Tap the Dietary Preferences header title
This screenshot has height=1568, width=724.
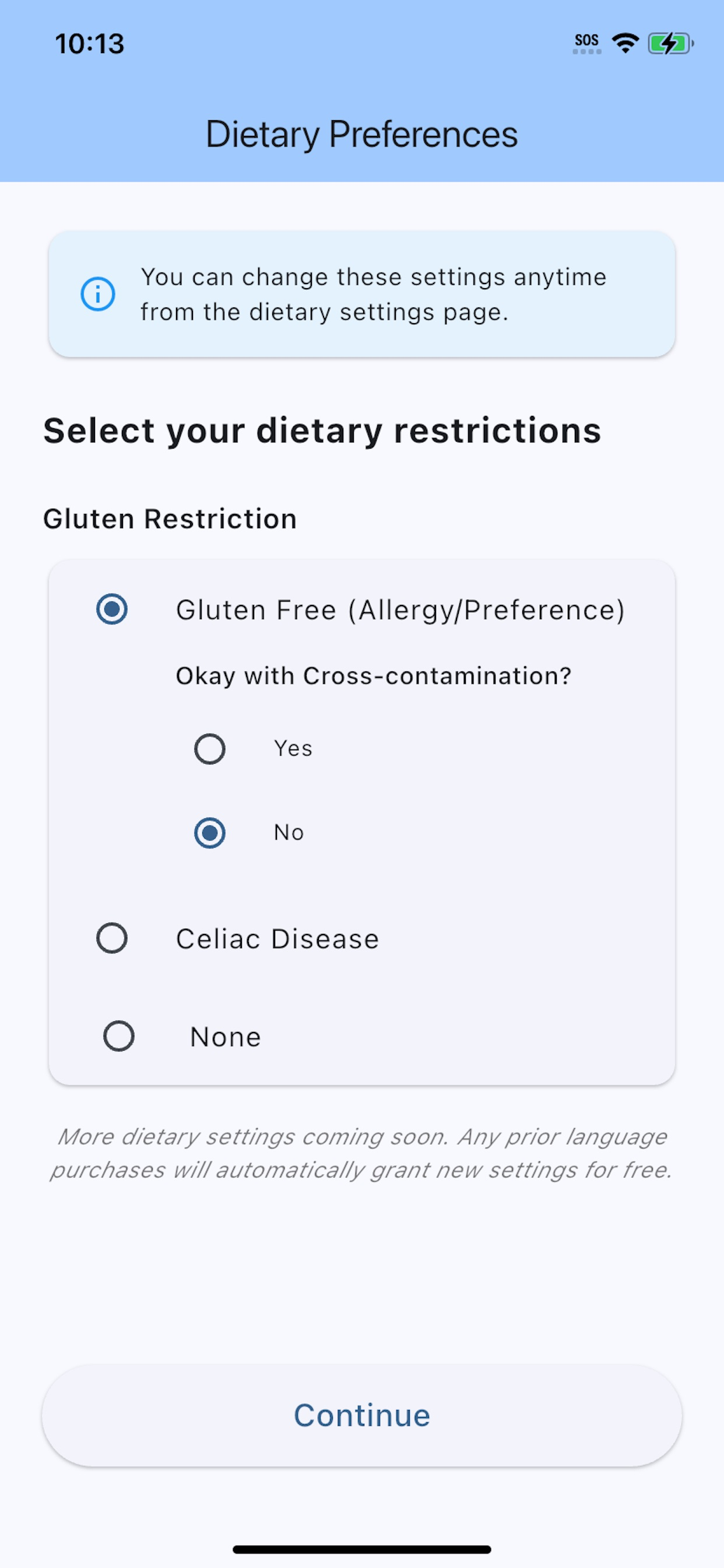pyautogui.click(x=362, y=134)
